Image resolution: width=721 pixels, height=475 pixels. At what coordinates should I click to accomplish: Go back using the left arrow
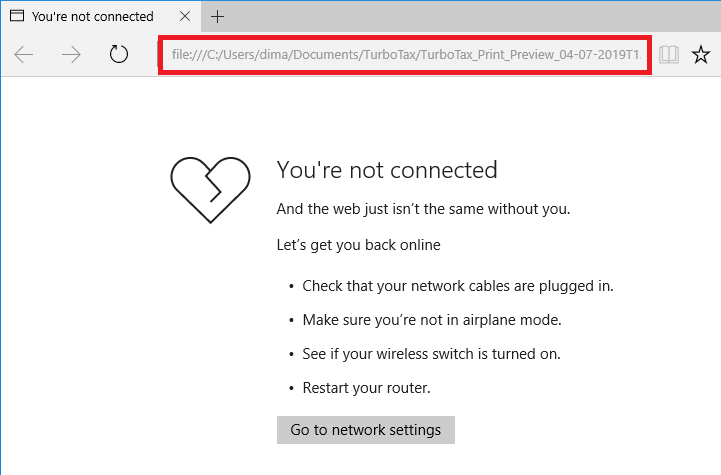pyautogui.click(x=23, y=55)
